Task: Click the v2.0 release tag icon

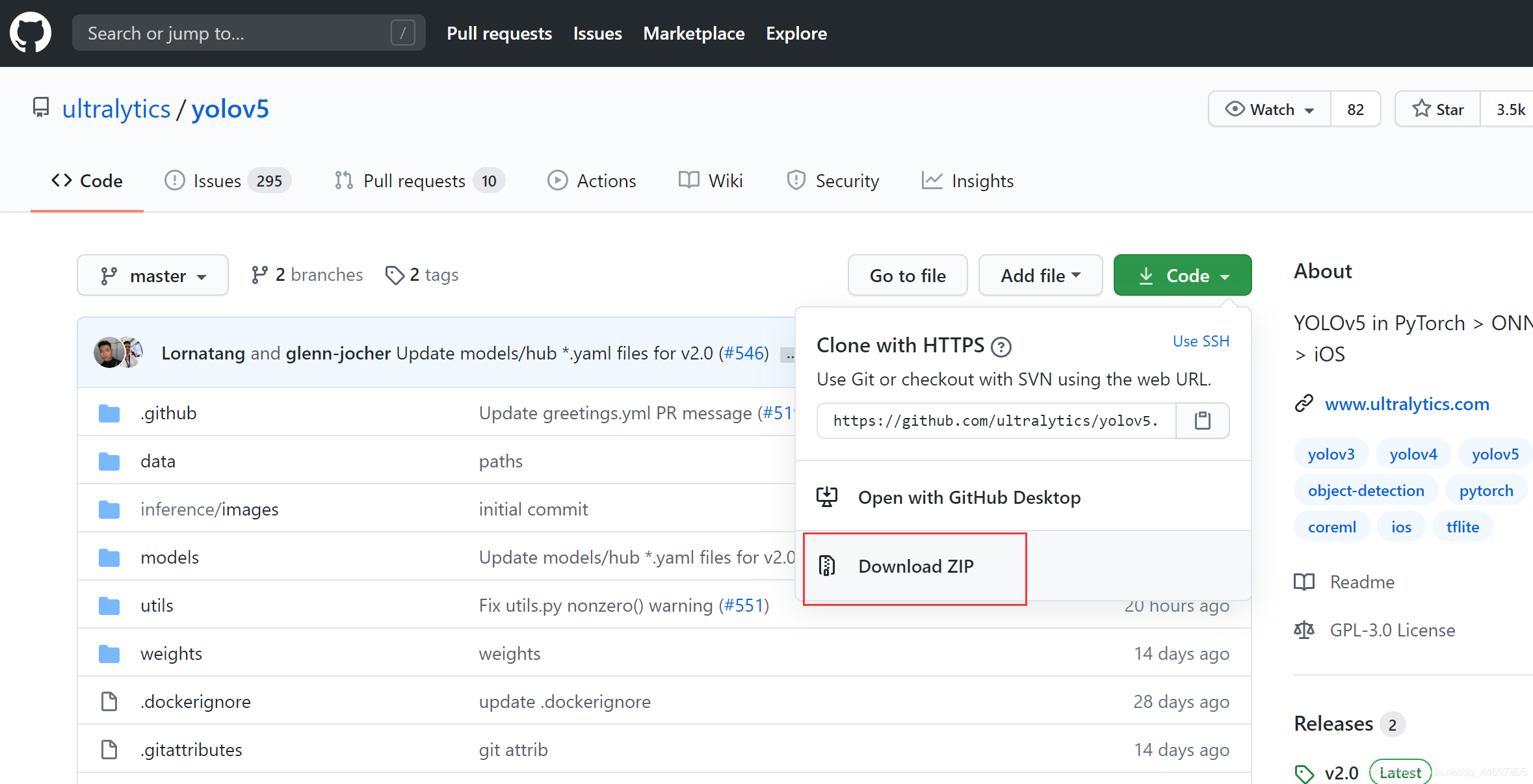Action: (1304, 774)
